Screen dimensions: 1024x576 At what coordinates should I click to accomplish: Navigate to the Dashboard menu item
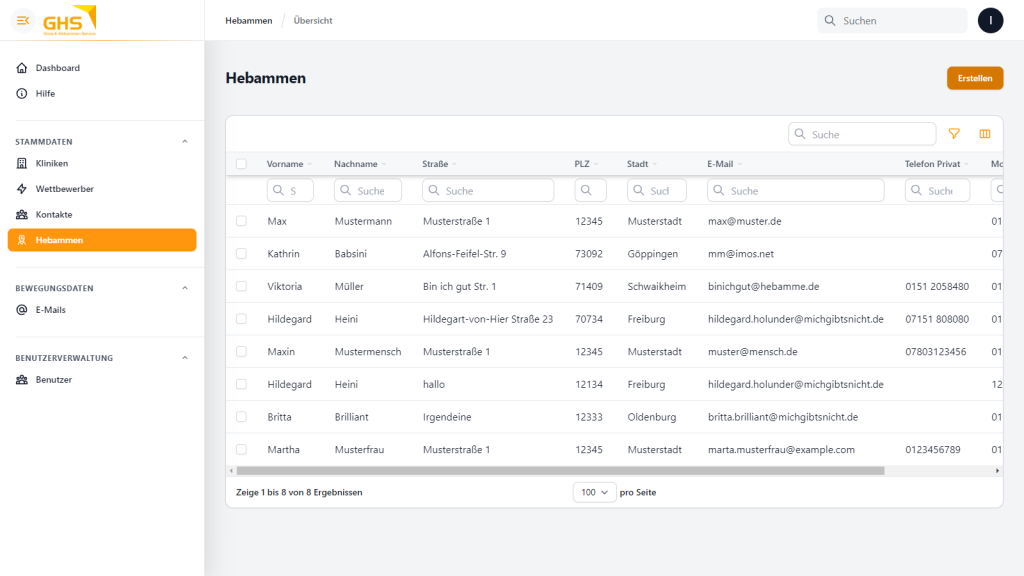(57, 68)
